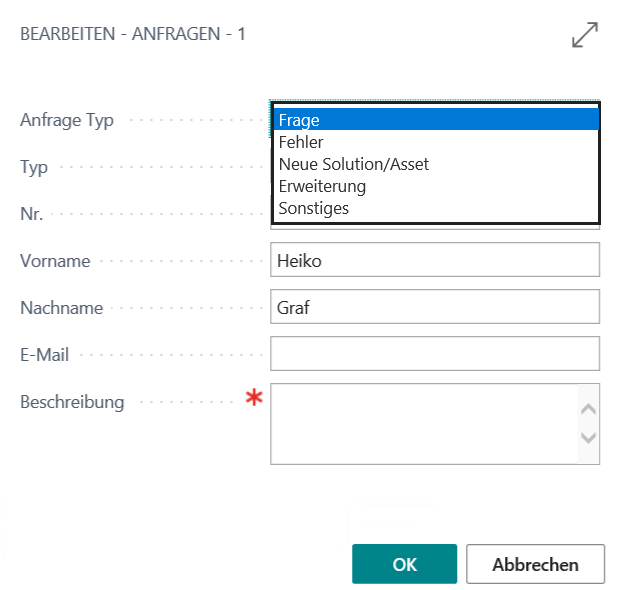Cancel with the Abbrechen button
The image size is (618, 590).
[x=535, y=564]
